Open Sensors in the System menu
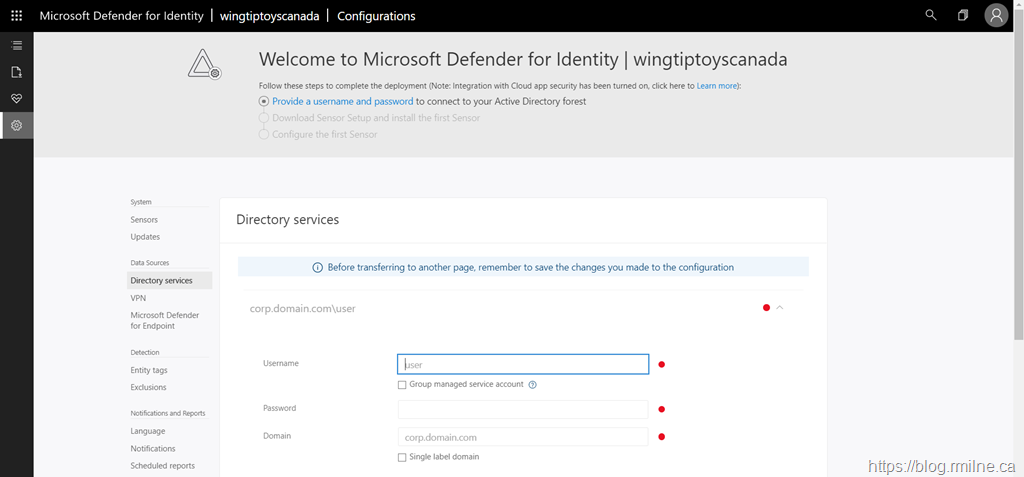The width and height of the screenshot is (1024, 477). [x=144, y=220]
